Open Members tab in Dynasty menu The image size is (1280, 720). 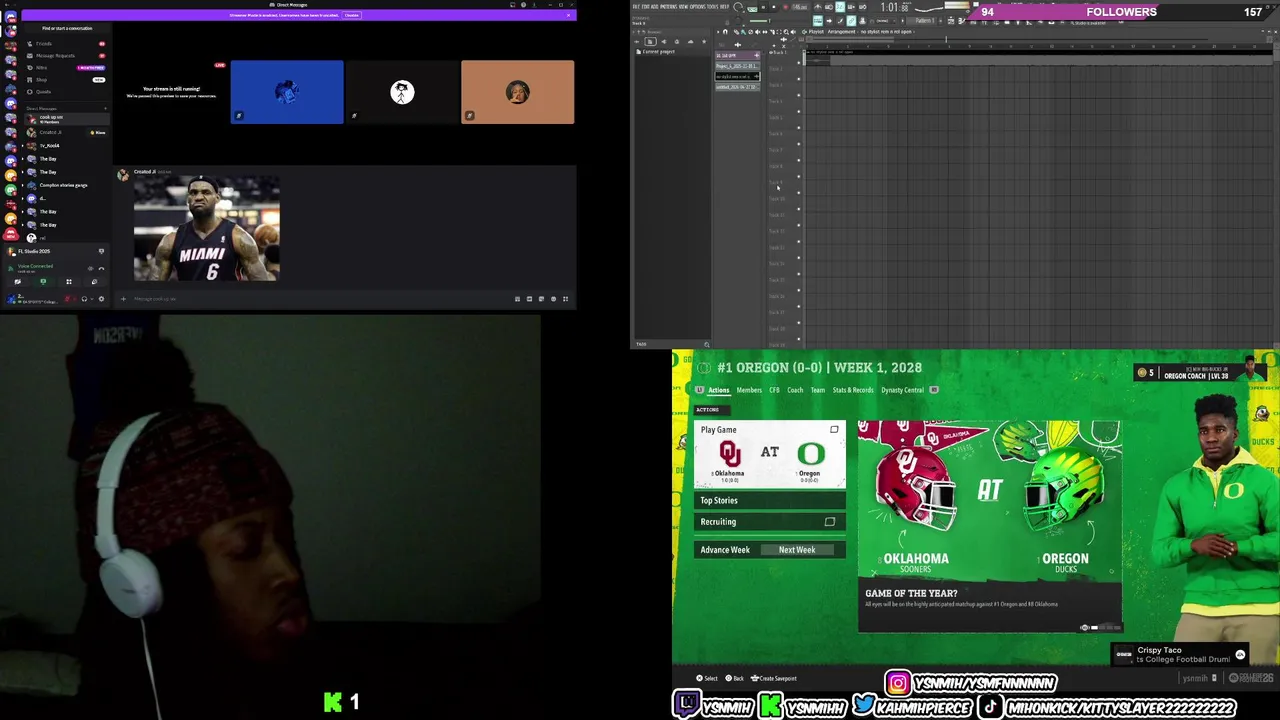749,390
